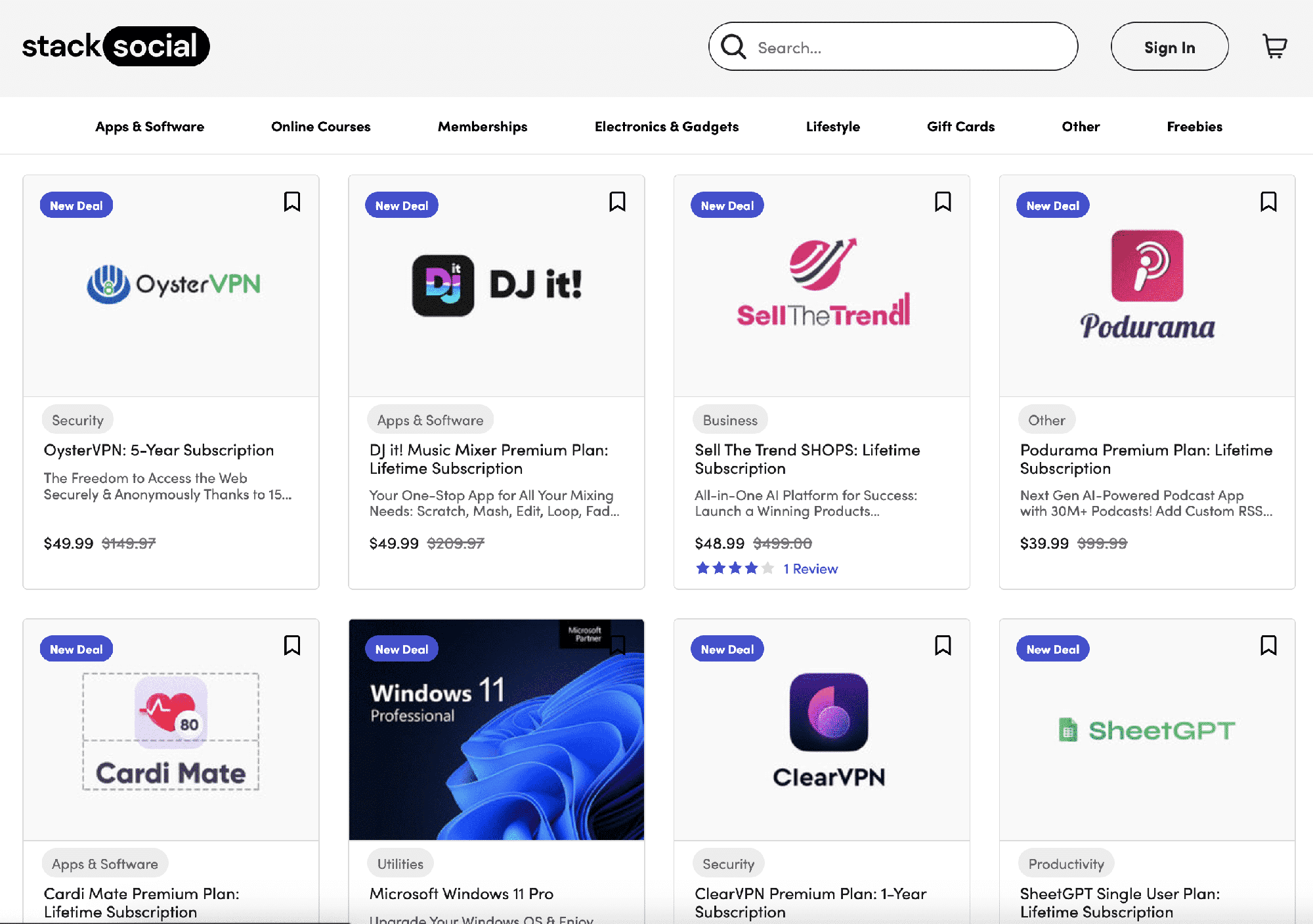Click the $209.97 original price
1313x924 pixels.
(x=456, y=543)
